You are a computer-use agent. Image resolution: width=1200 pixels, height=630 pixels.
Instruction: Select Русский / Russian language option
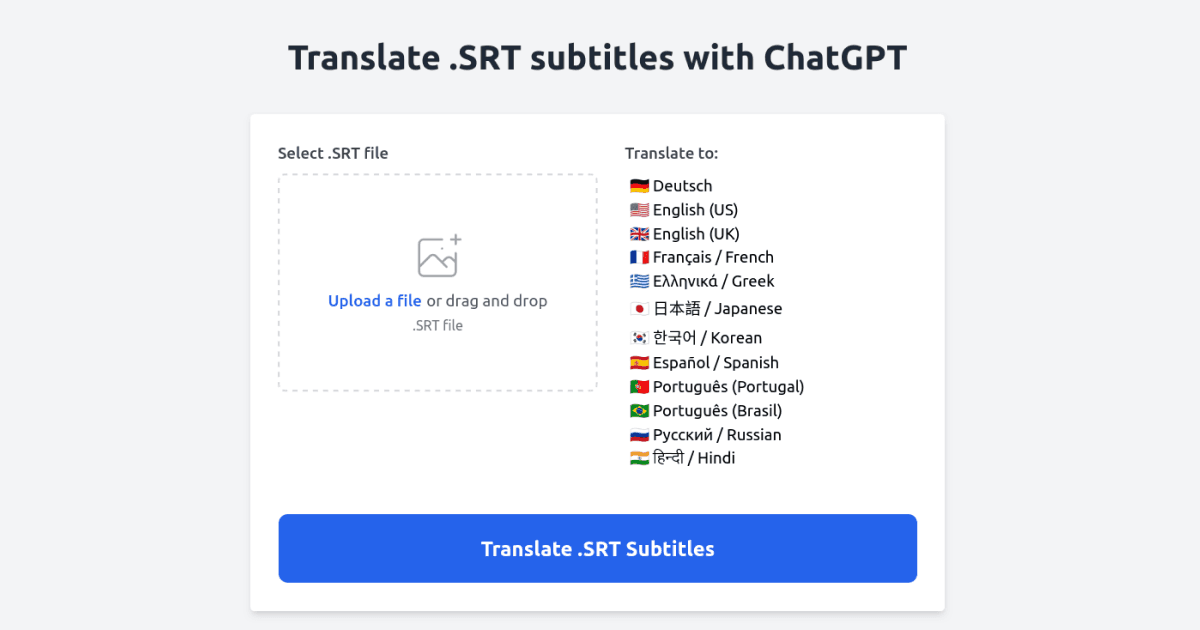706,435
